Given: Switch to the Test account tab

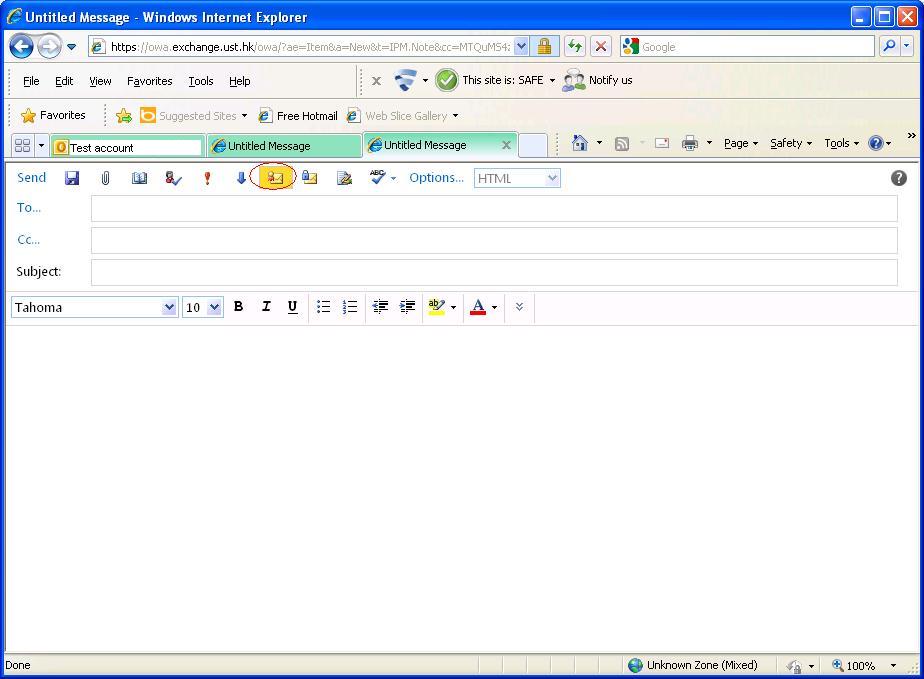Looking at the screenshot, I should tap(128, 147).
